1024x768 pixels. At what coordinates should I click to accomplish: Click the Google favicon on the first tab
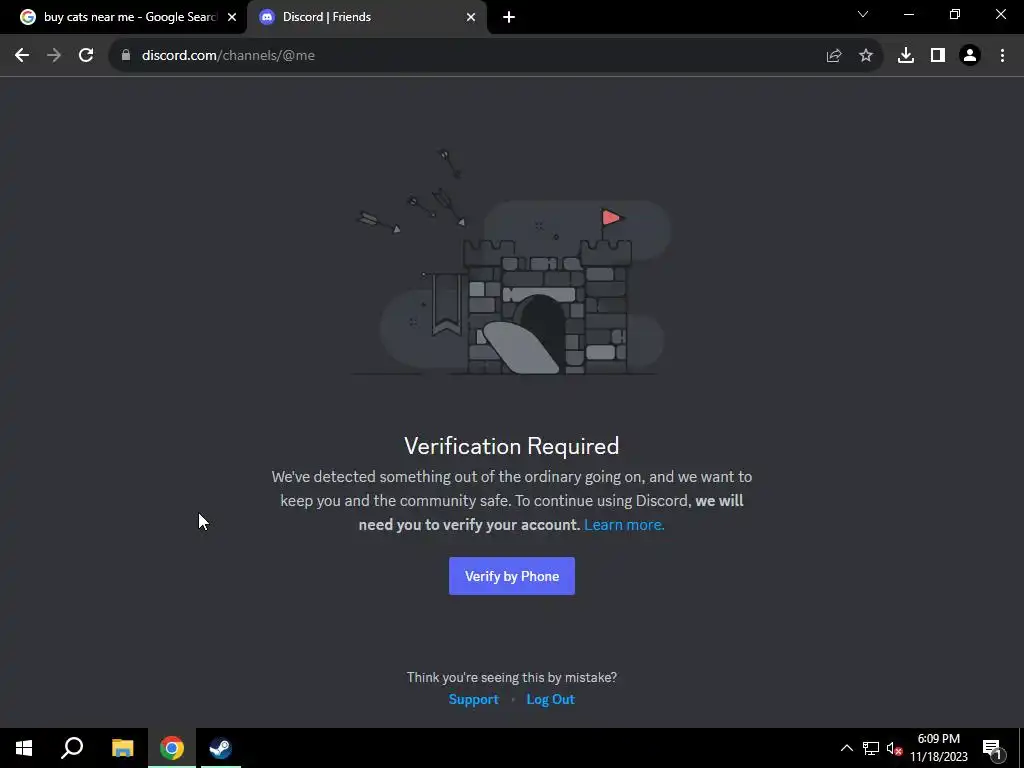[27, 17]
